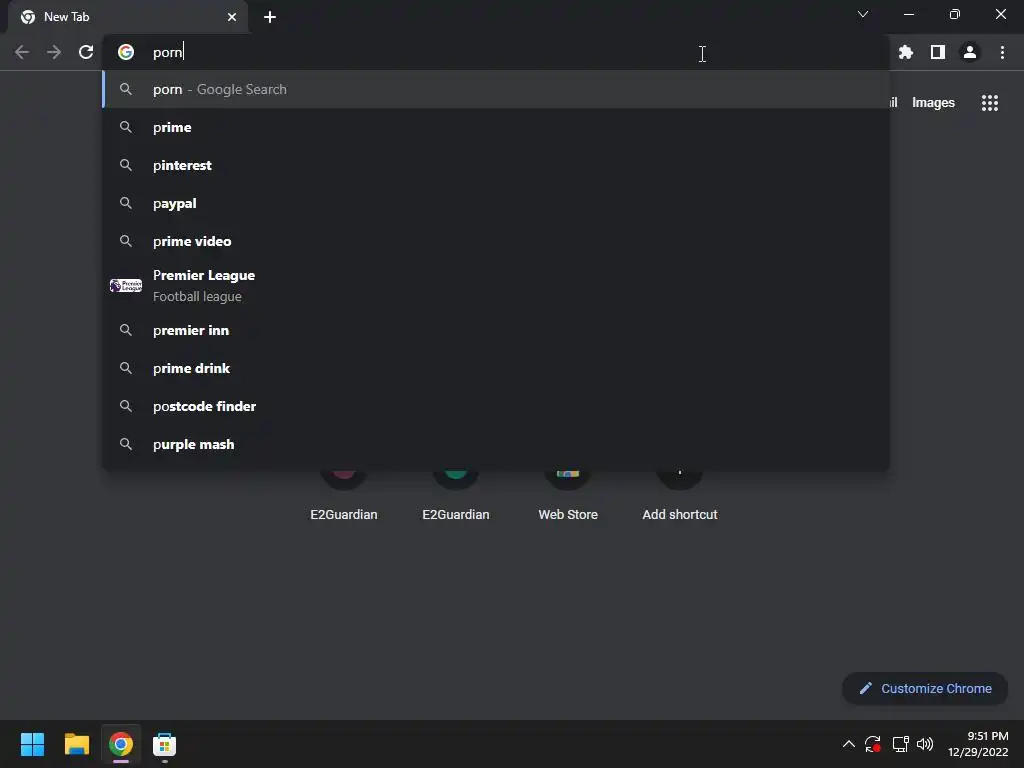
Task: Choose the 'pinterest' suggestion
Action: (496, 165)
